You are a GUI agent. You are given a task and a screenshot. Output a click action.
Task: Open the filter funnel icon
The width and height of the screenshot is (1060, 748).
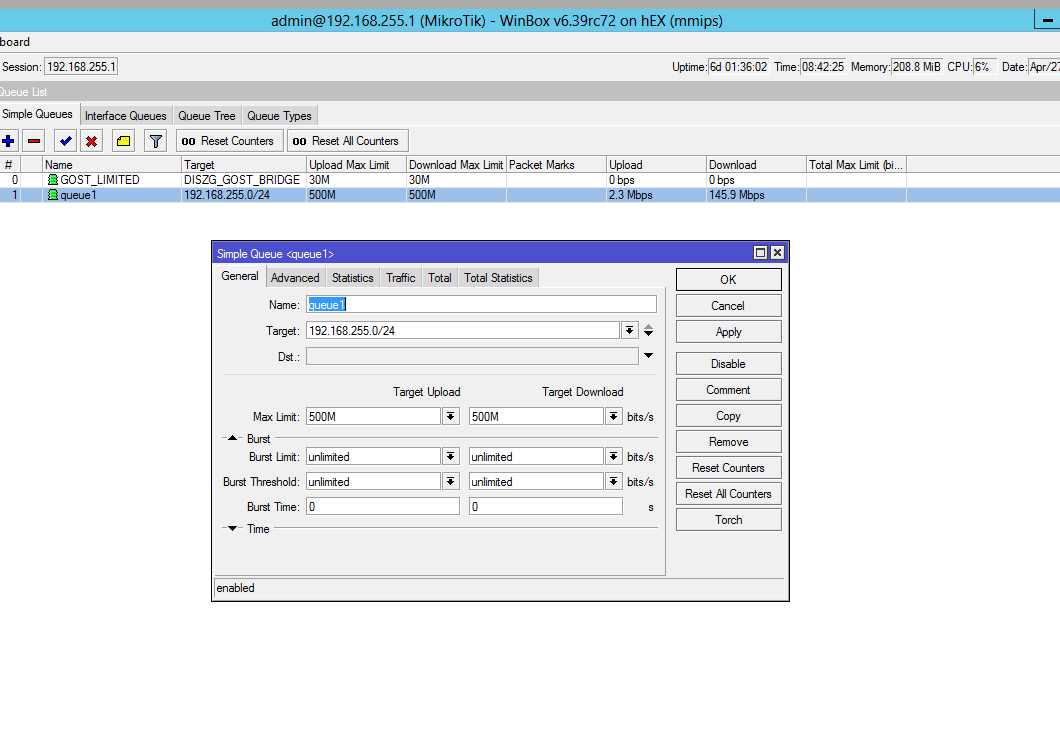coord(155,141)
